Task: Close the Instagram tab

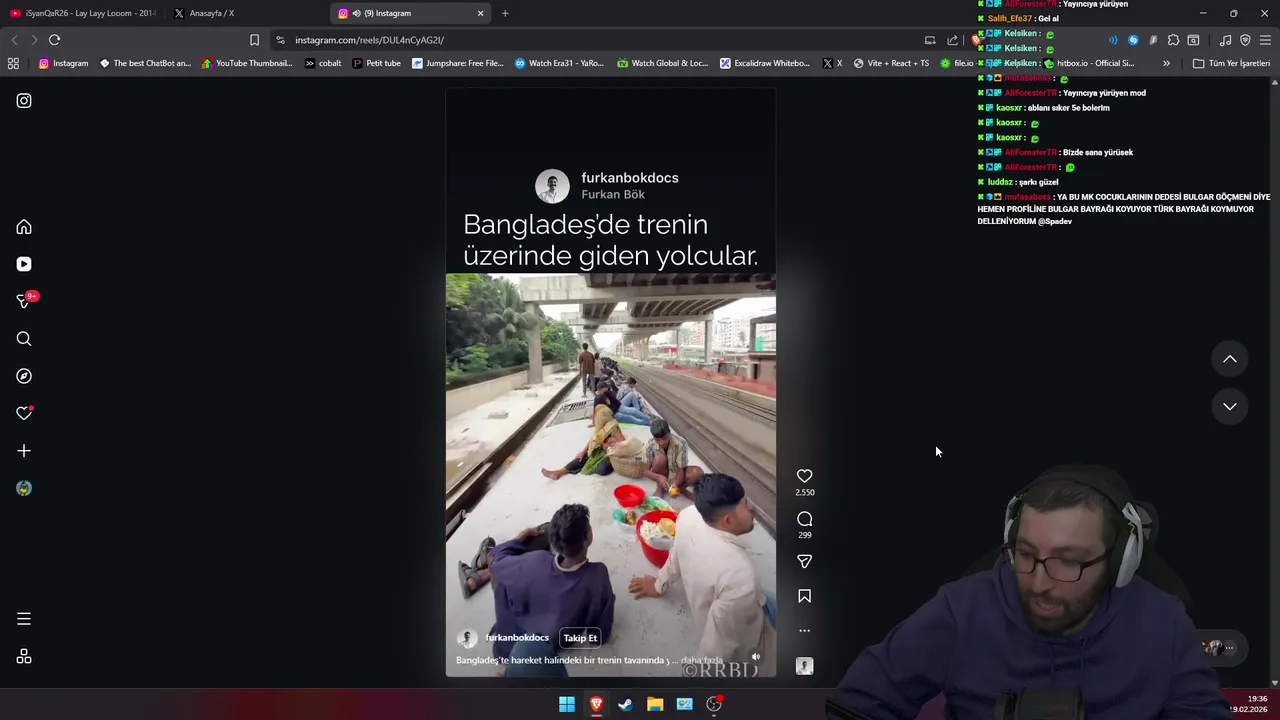Action: (481, 13)
